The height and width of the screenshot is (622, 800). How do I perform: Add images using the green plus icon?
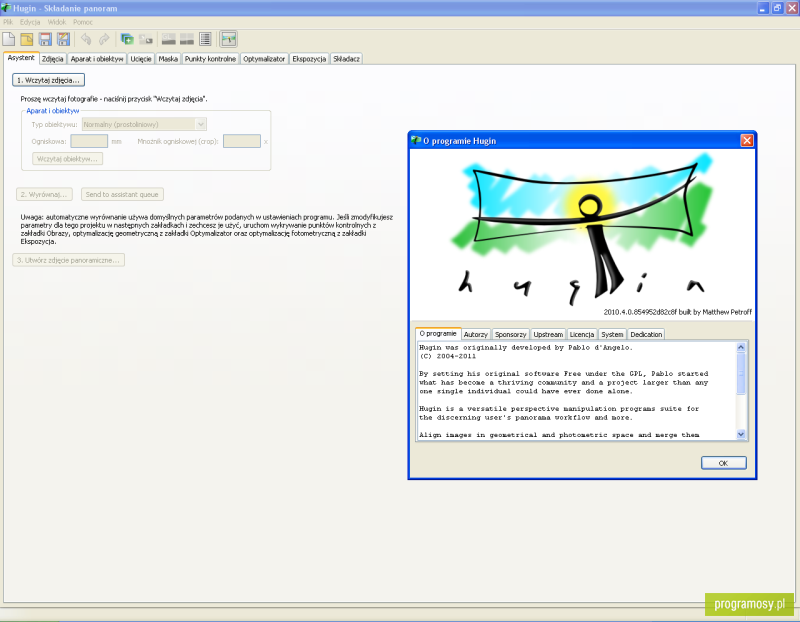127,39
